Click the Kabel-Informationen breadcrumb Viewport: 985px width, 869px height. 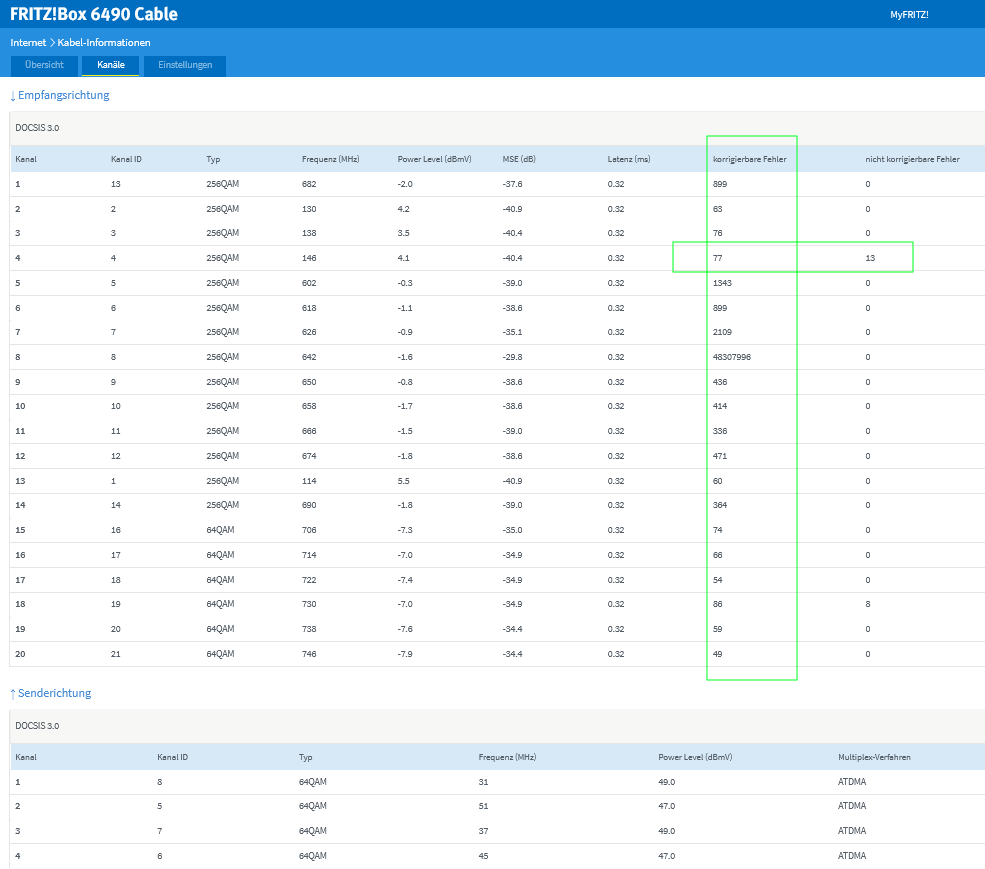tap(104, 43)
